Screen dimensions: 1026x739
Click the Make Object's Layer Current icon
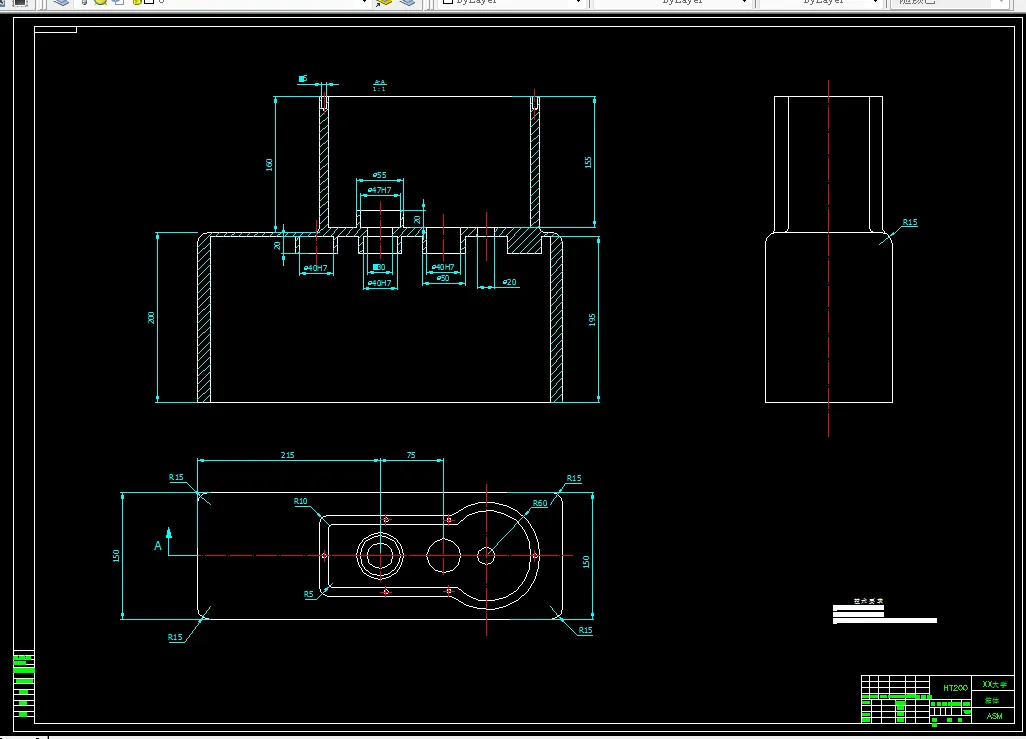pos(385,3)
